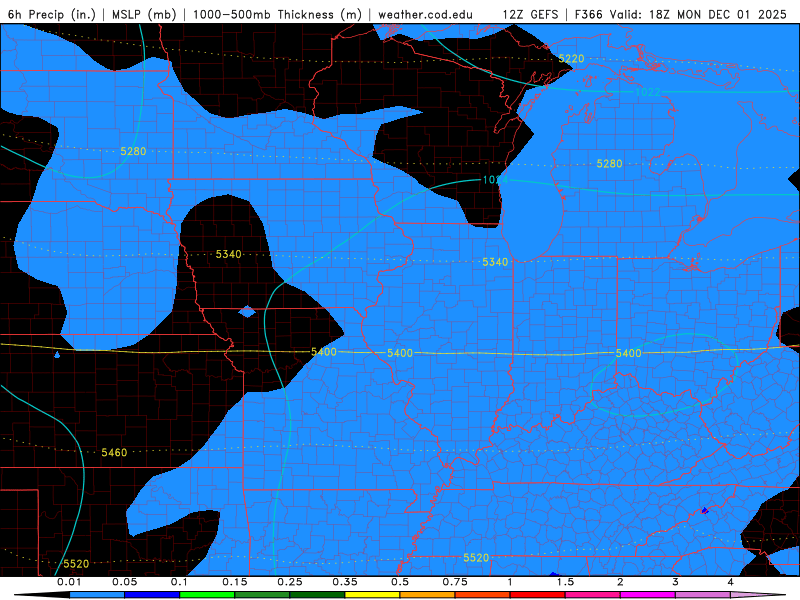Click the "6h Precip (in.)" header label
The width and height of the screenshot is (800, 600).
(x=52, y=14)
